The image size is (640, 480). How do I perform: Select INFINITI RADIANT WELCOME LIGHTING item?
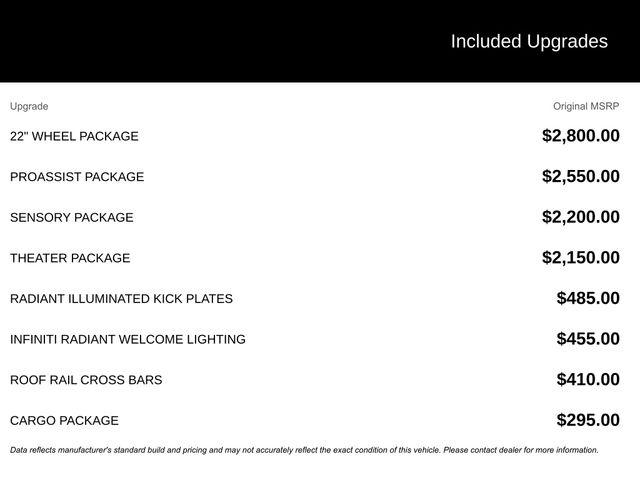pyautogui.click(x=128, y=339)
